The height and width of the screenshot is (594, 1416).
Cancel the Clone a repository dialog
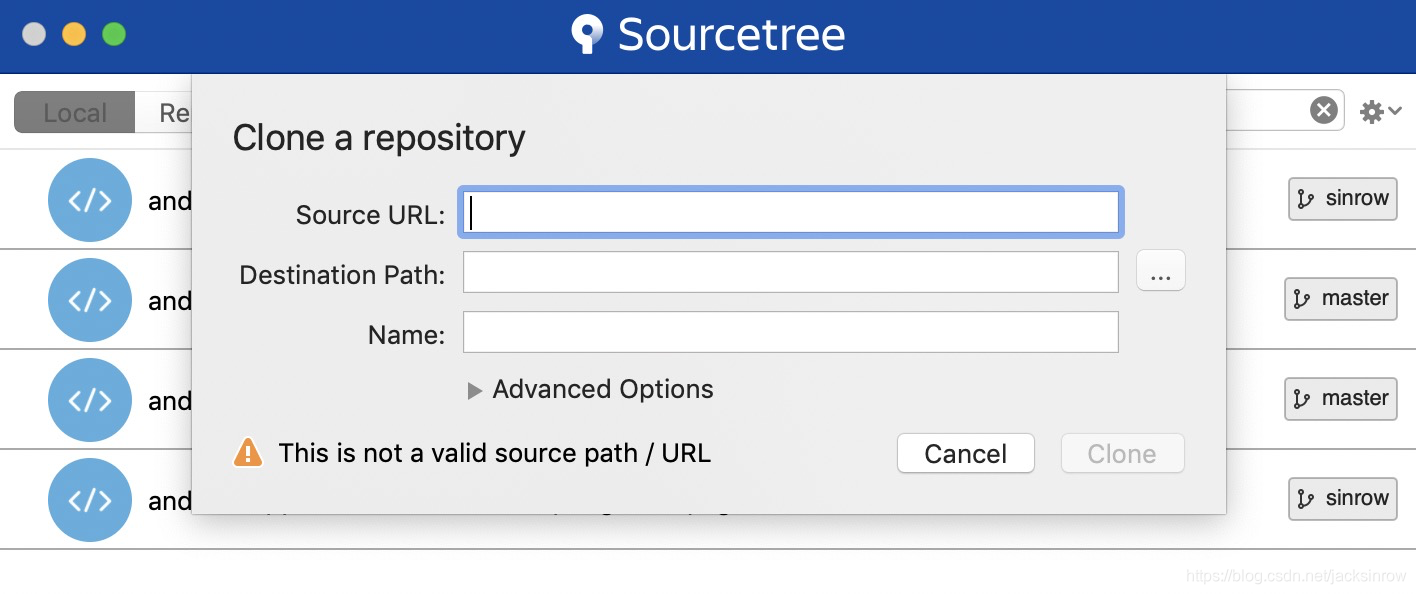(x=965, y=453)
